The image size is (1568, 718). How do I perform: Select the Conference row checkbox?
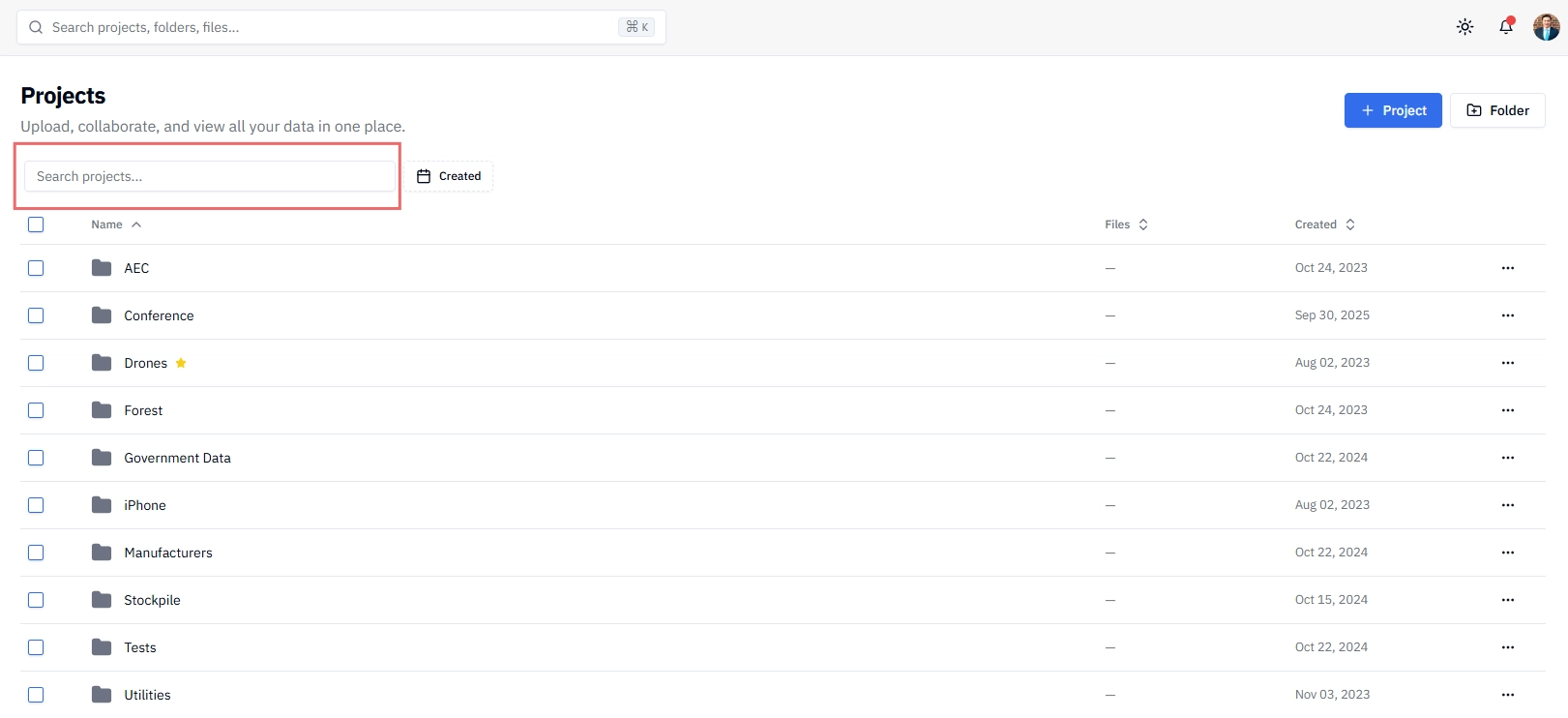point(36,315)
